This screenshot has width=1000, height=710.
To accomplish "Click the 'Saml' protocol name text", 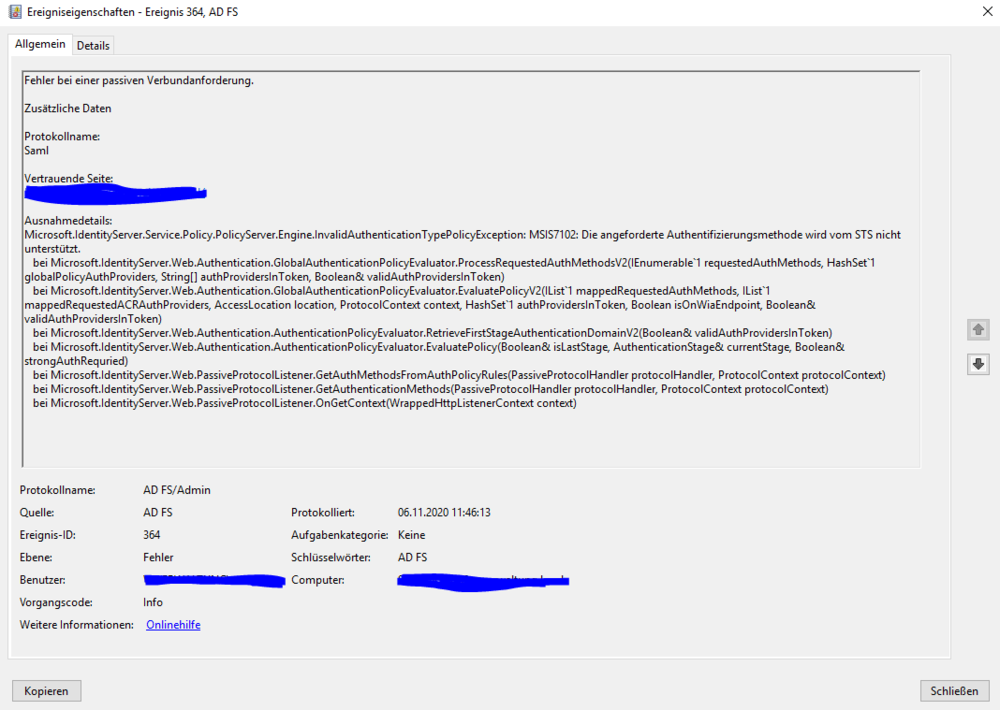I will point(37,150).
